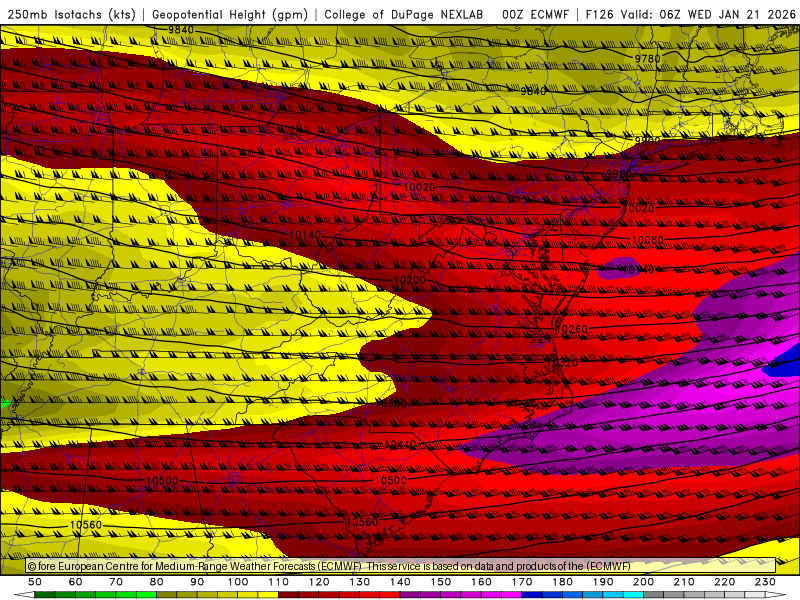800x600 pixels.
Task: Click the 10080 height contour label
Action: click(648, 240)
